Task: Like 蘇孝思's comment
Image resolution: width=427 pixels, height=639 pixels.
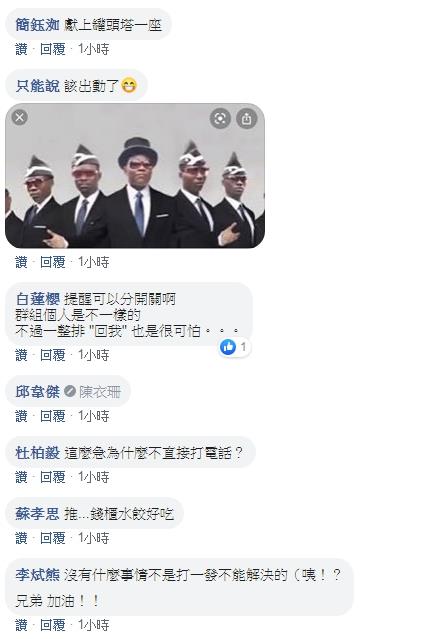Action: (21, 538)
